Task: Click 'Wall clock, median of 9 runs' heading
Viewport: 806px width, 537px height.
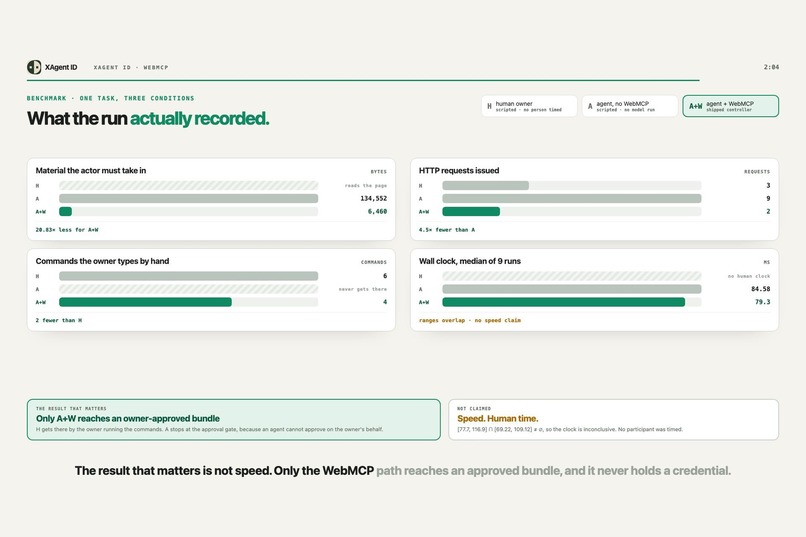Action: (x=470, y=261)
